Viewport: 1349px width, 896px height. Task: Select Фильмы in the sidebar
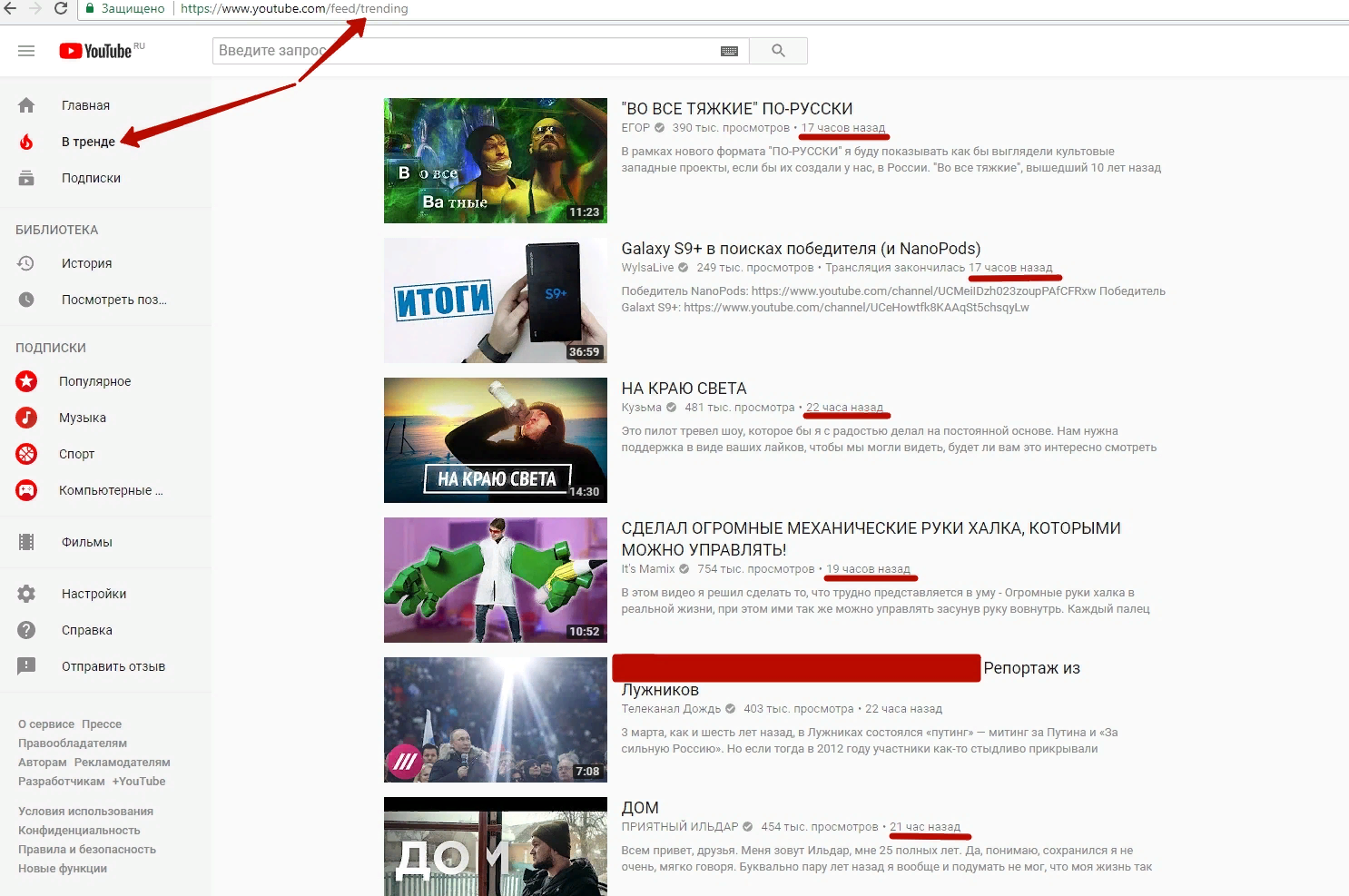coord(87,542)
